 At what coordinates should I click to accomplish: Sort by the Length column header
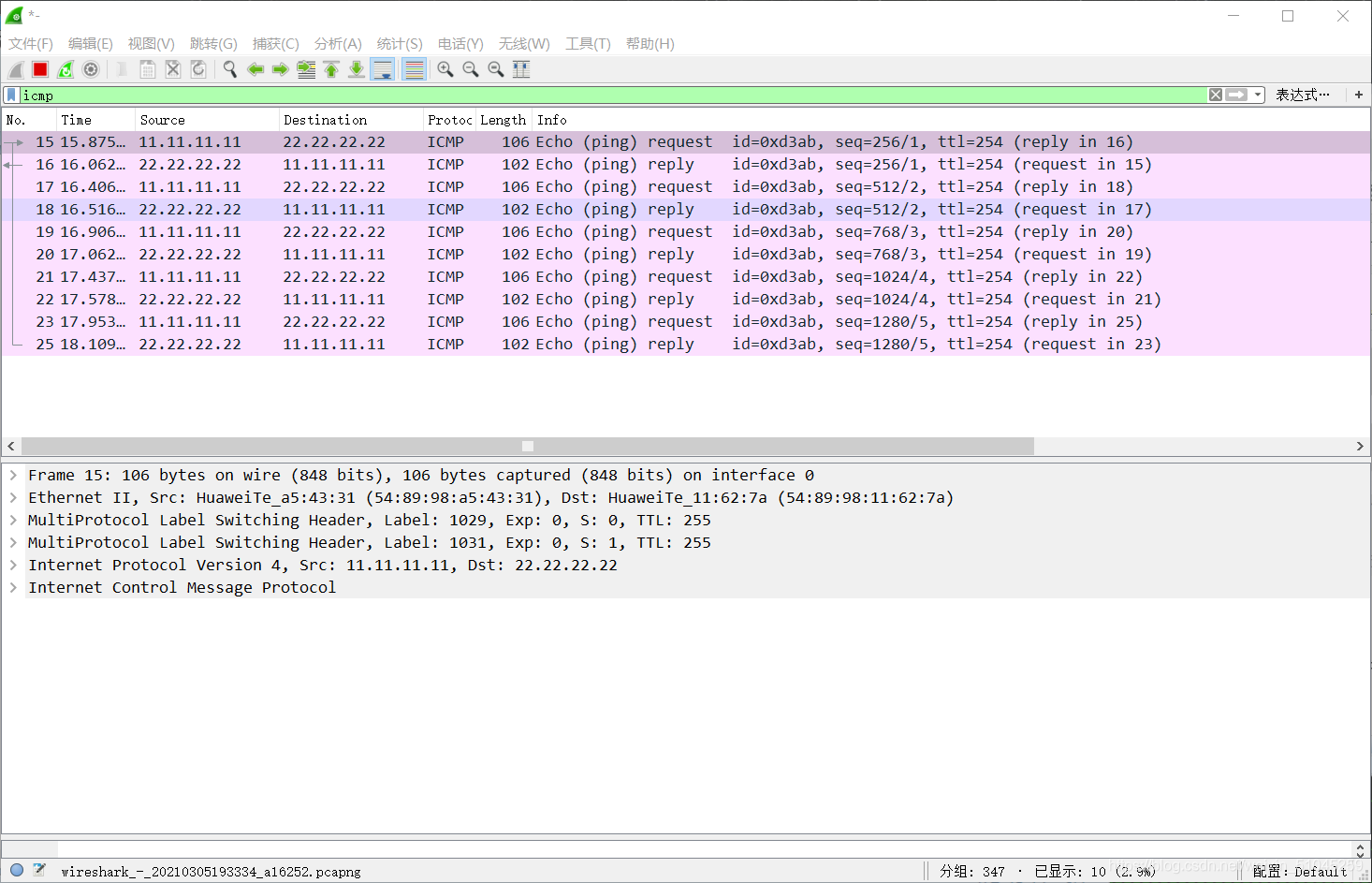(504, 120)
